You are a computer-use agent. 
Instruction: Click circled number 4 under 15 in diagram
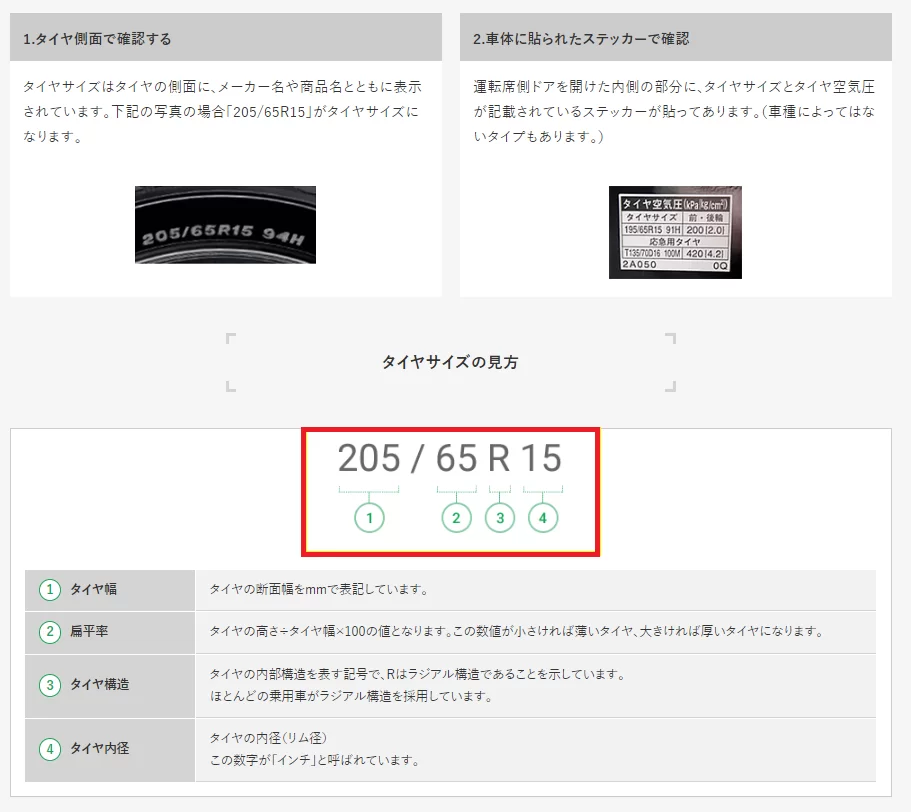pos(543,517)
